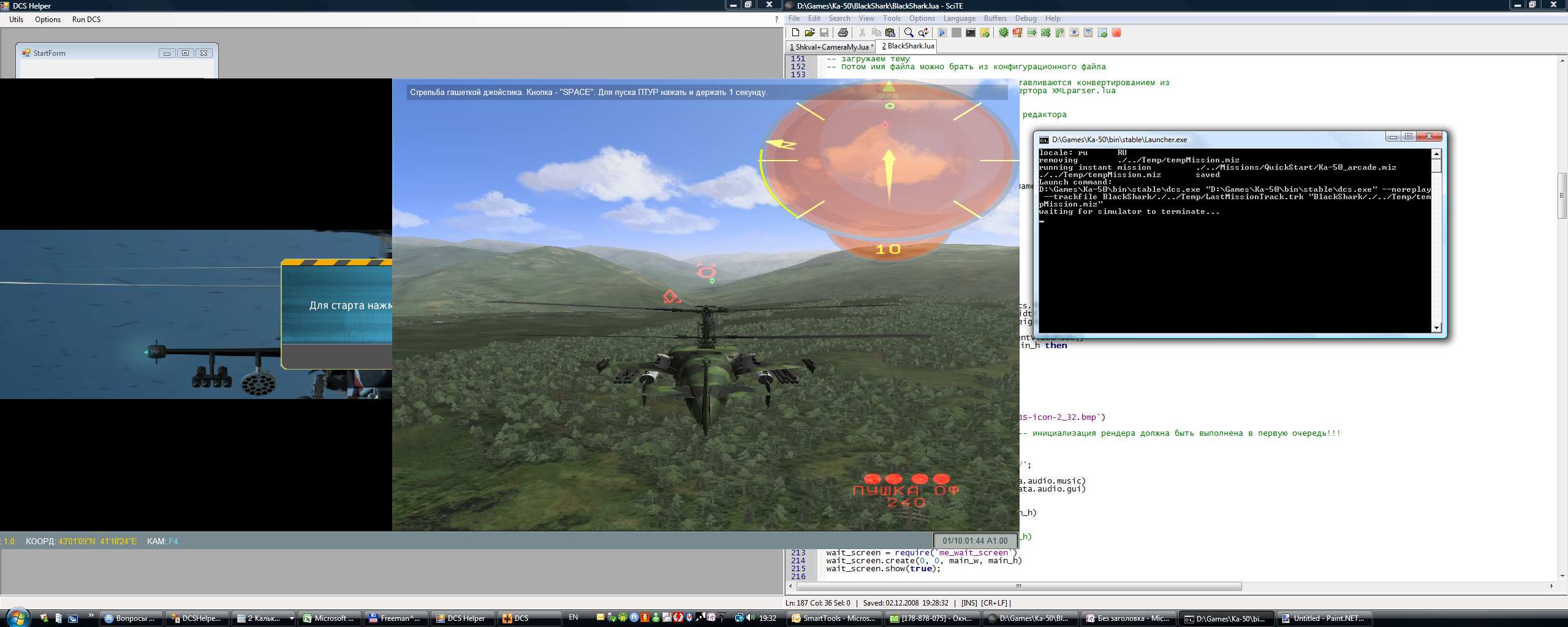The width and height of the screenshot is (1568, 627).
Task: Click the curved green step-out arrow icon
Action: [1060, 32]
